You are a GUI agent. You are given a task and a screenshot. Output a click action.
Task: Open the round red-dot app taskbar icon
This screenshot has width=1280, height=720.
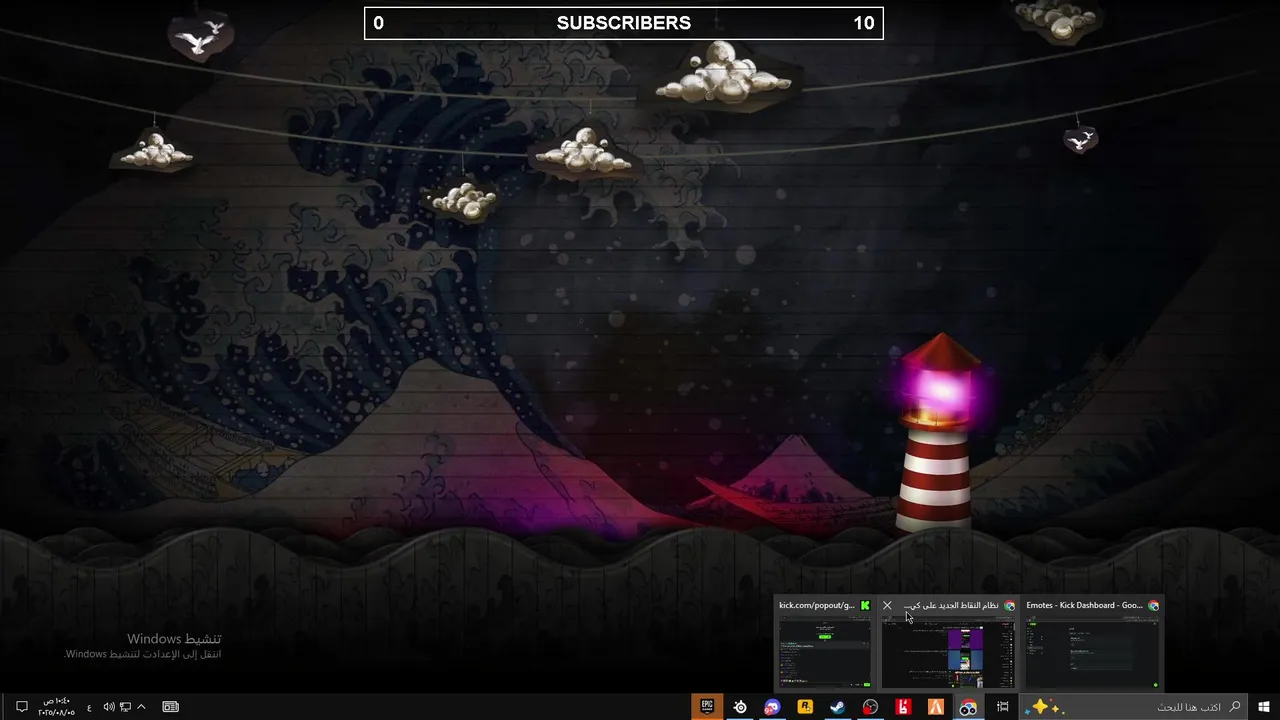point(870,707)
